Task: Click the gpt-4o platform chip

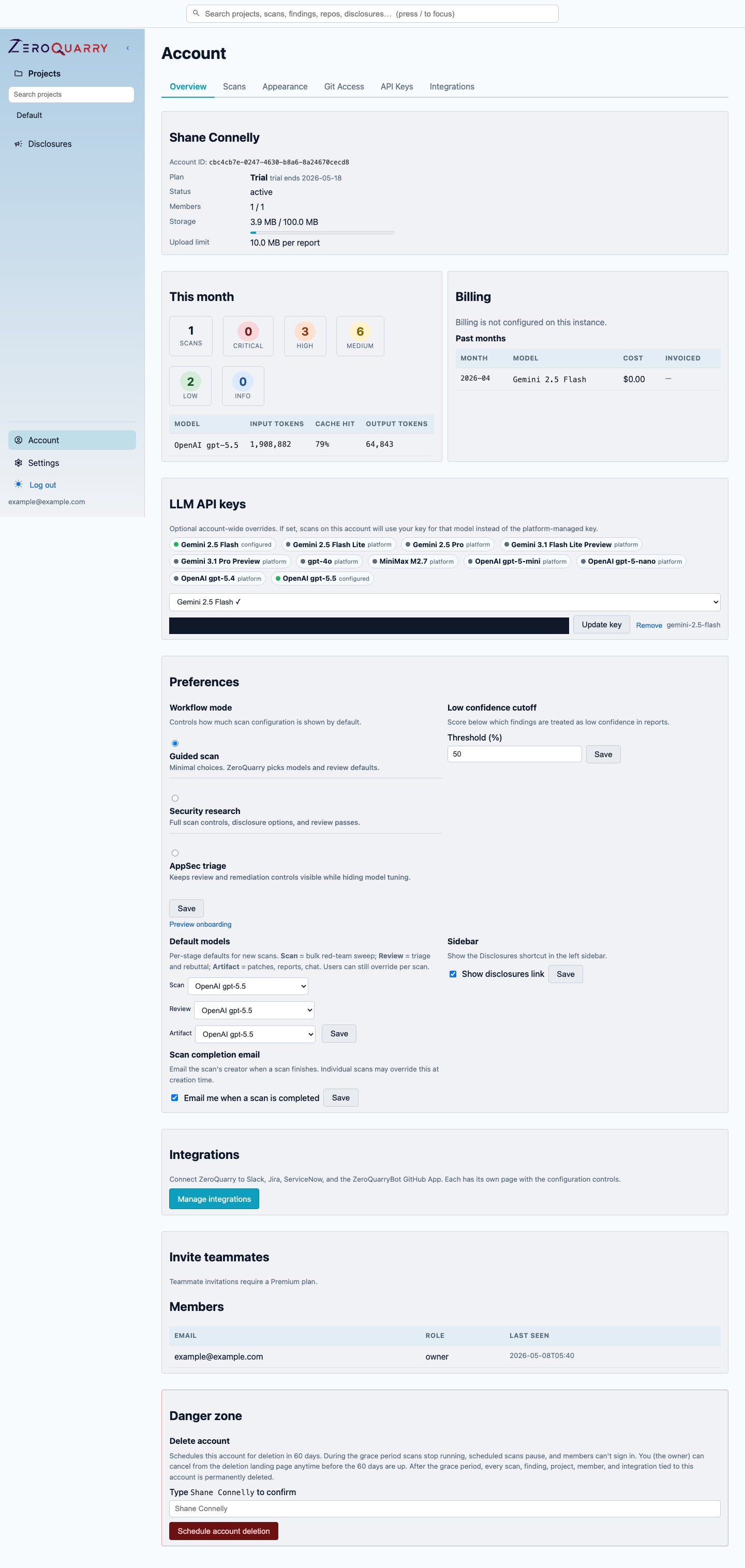Action: pyautogui.click(x=329, y=561)
